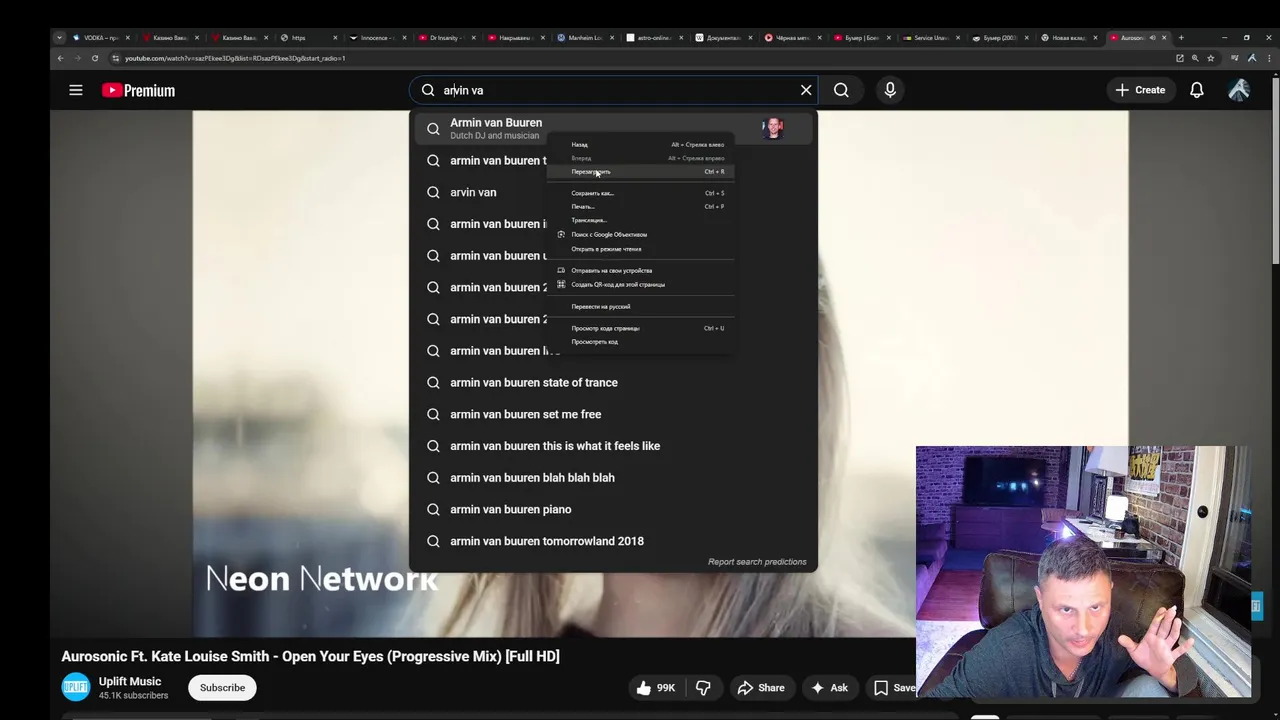Choose 'Сохранить как...' in the context menu
Screen dimensions: 1280x720
[640, 193]
